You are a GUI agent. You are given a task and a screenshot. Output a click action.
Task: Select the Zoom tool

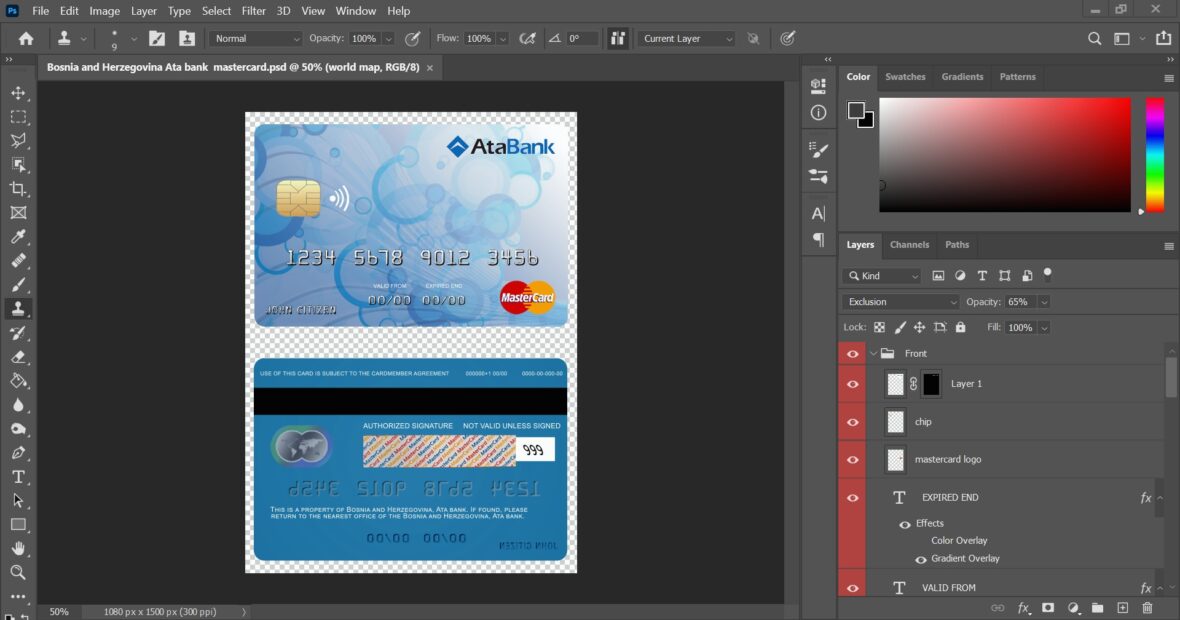pos(18,573)
